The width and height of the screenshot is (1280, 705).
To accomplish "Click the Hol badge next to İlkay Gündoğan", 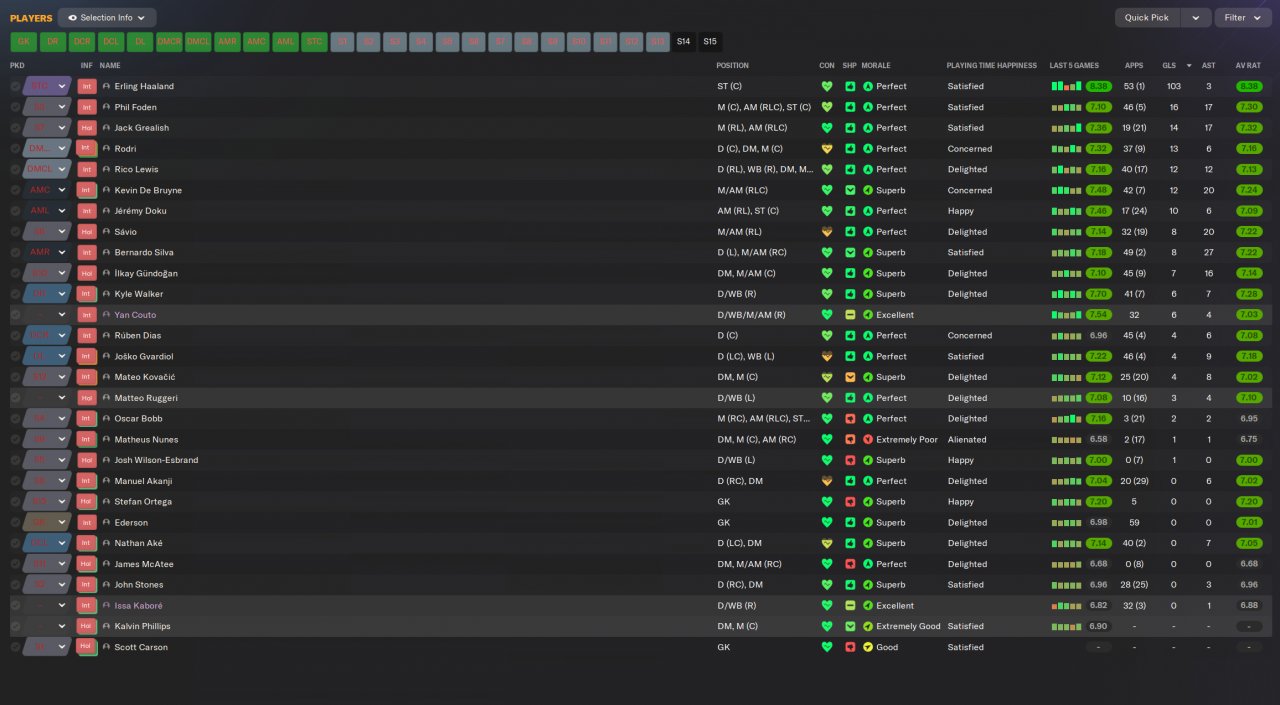I will (87, 273).
